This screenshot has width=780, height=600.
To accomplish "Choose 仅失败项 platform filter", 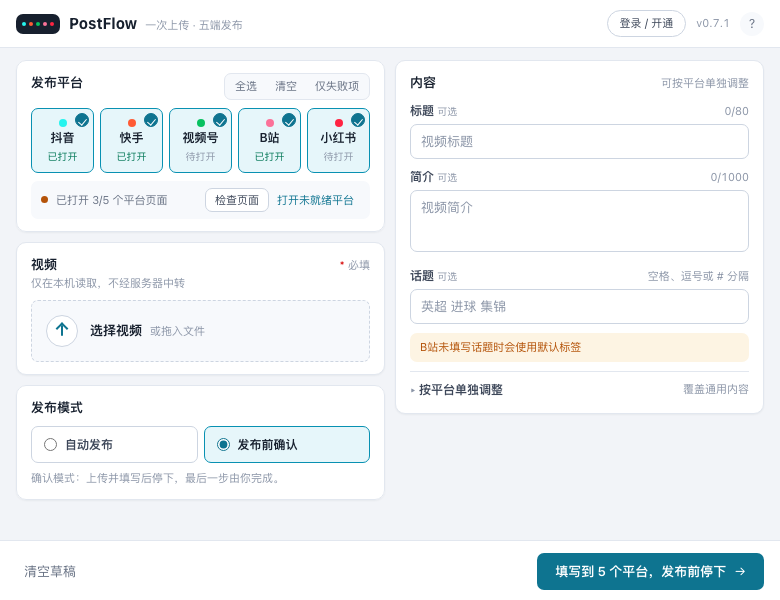I will pos(337,86).
